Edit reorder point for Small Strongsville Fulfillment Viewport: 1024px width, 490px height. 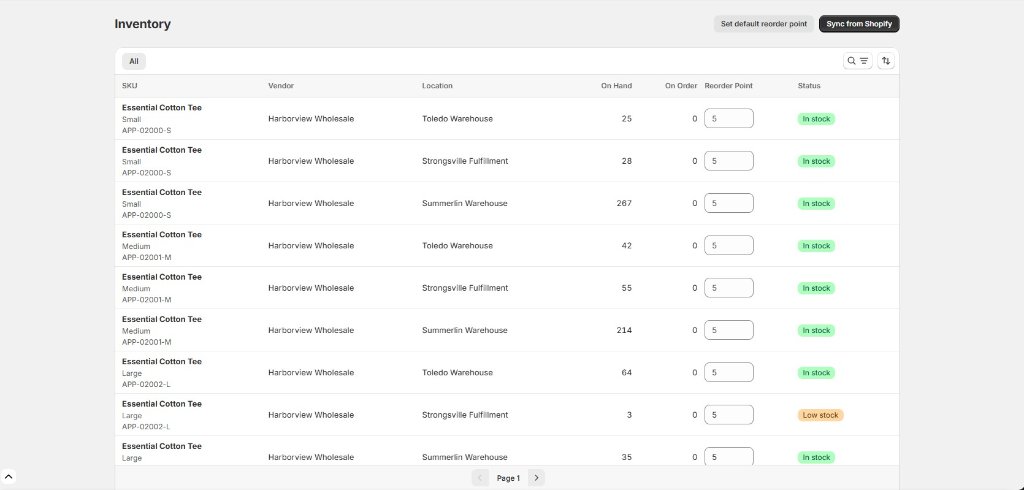pos(728,161)
